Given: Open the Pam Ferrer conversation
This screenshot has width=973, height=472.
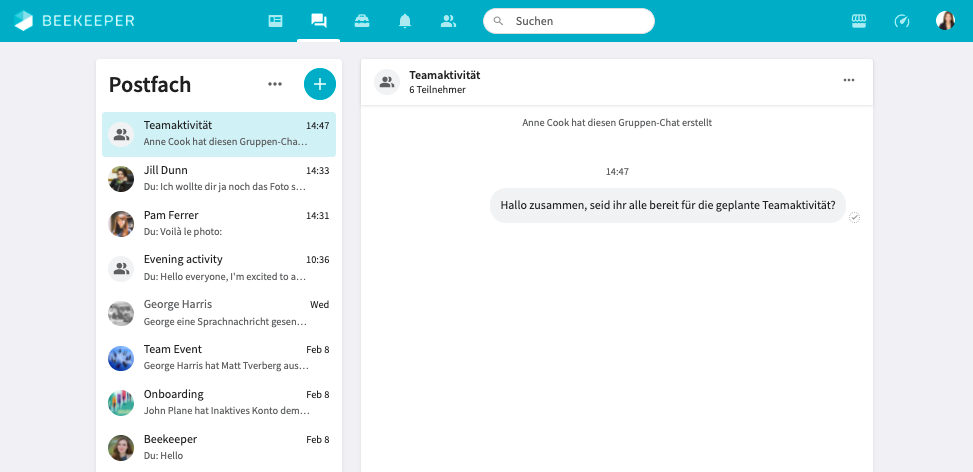Looking at the screenshot, I should tap(219, 224).
